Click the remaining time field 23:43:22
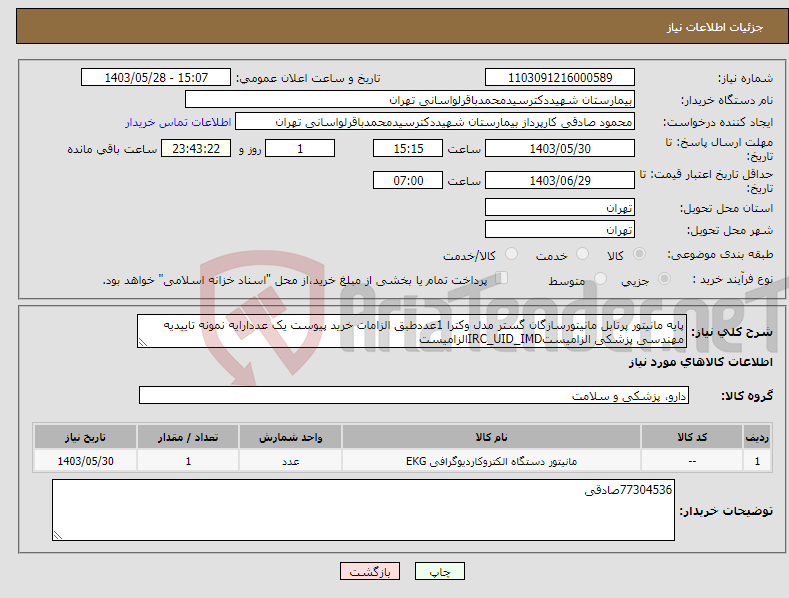Image resolution: width=789 pixels, height=598 pixels. coord(196,148)
